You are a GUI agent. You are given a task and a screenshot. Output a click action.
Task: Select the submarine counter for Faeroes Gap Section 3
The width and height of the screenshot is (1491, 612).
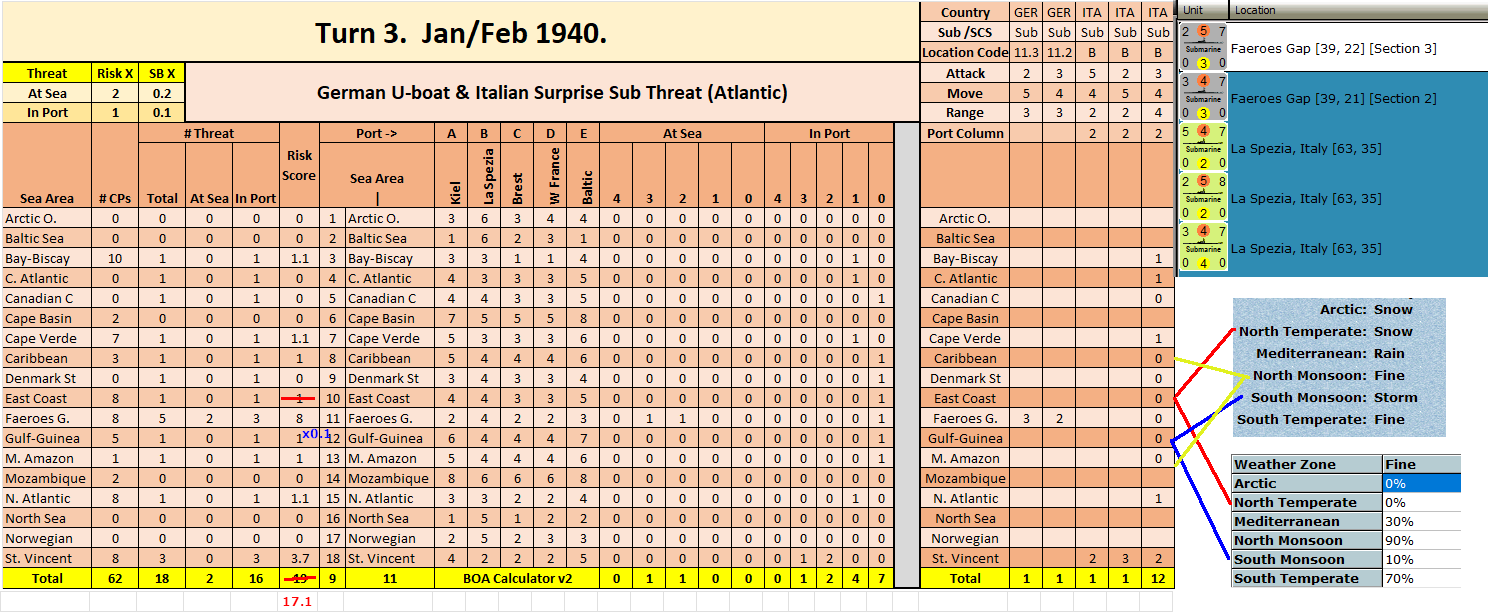coord(1202,47)
